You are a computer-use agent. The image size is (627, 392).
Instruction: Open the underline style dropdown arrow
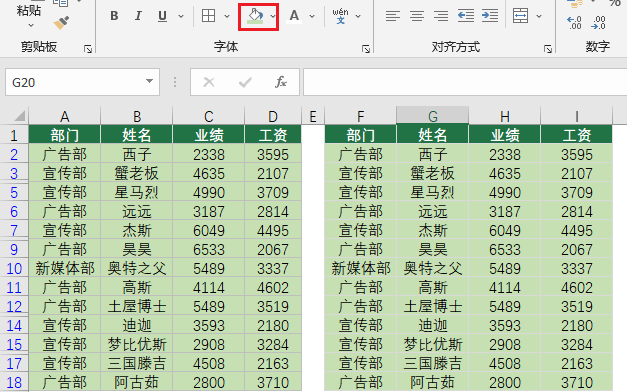[181, 16]
